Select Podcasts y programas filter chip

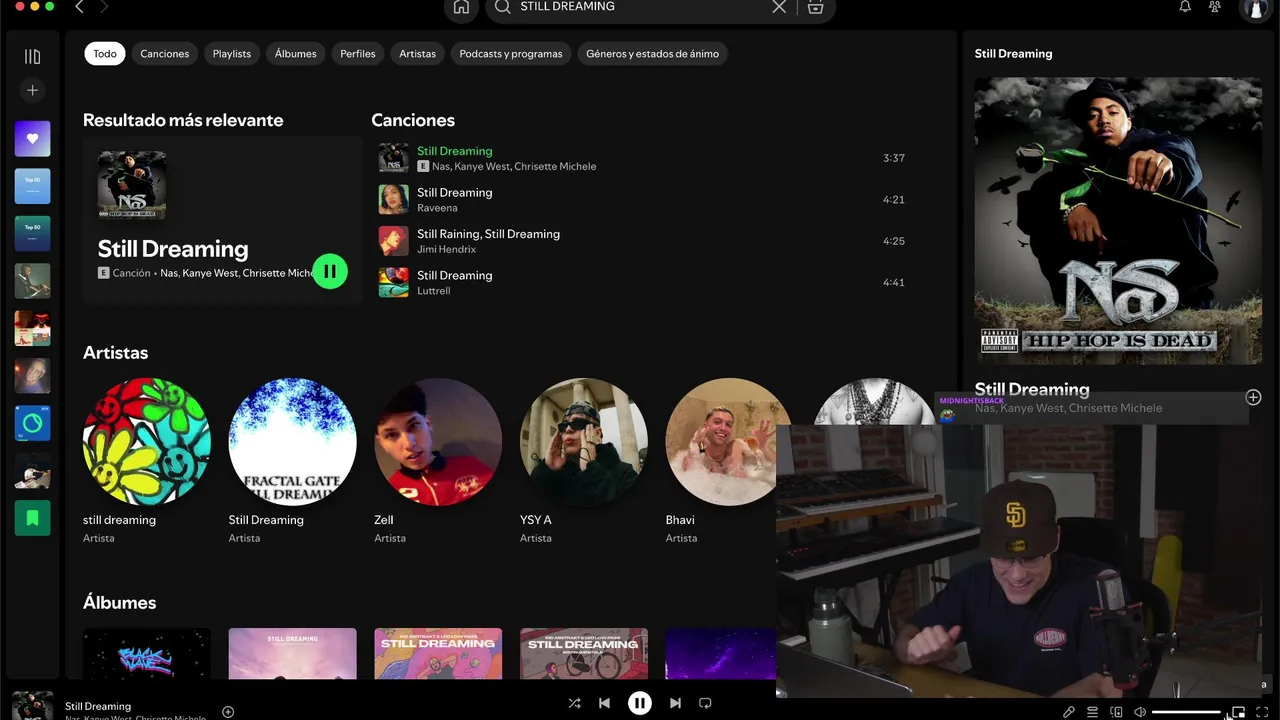click(511, 54)
